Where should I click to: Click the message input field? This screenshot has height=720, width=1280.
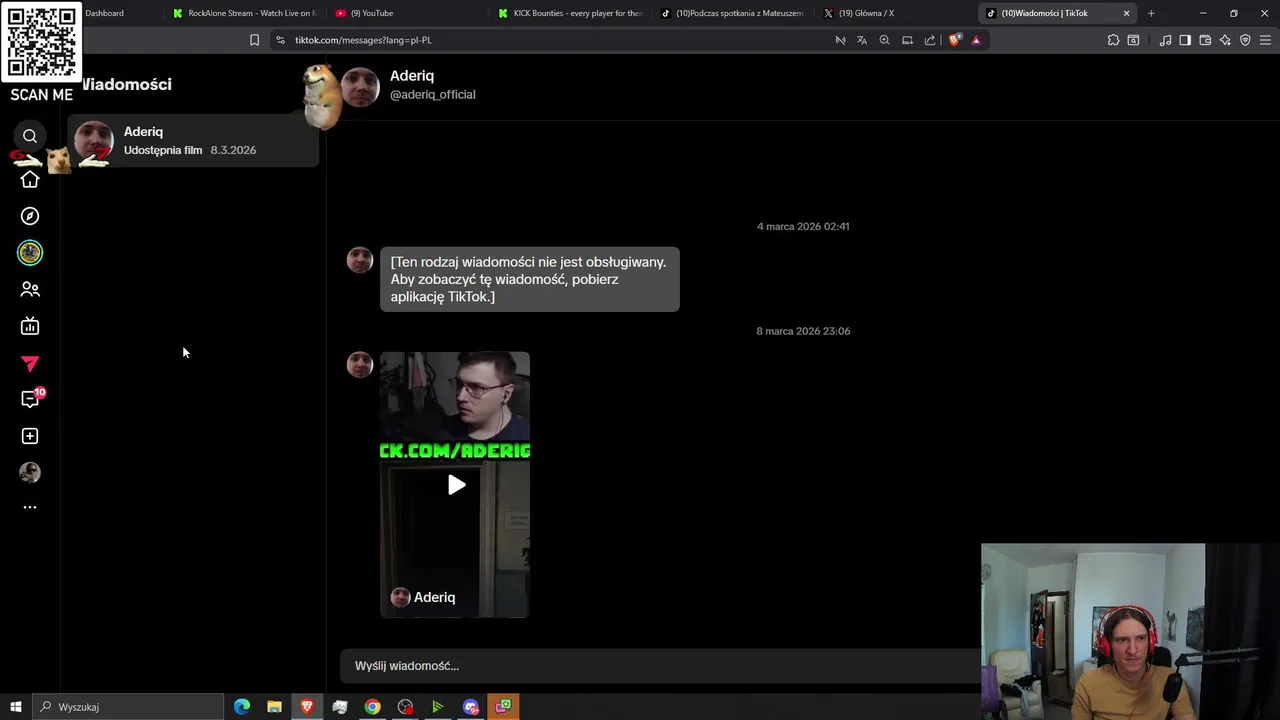pos(660,666)
